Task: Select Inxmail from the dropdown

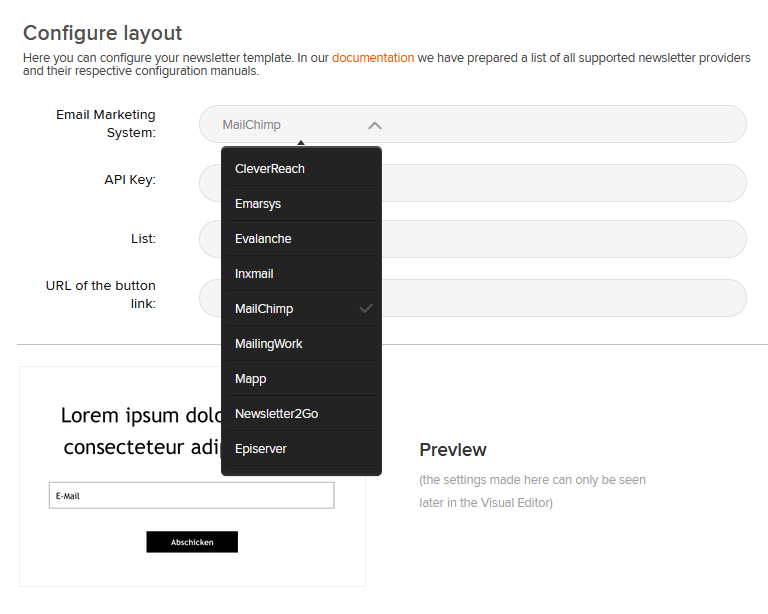Action: 301,274
